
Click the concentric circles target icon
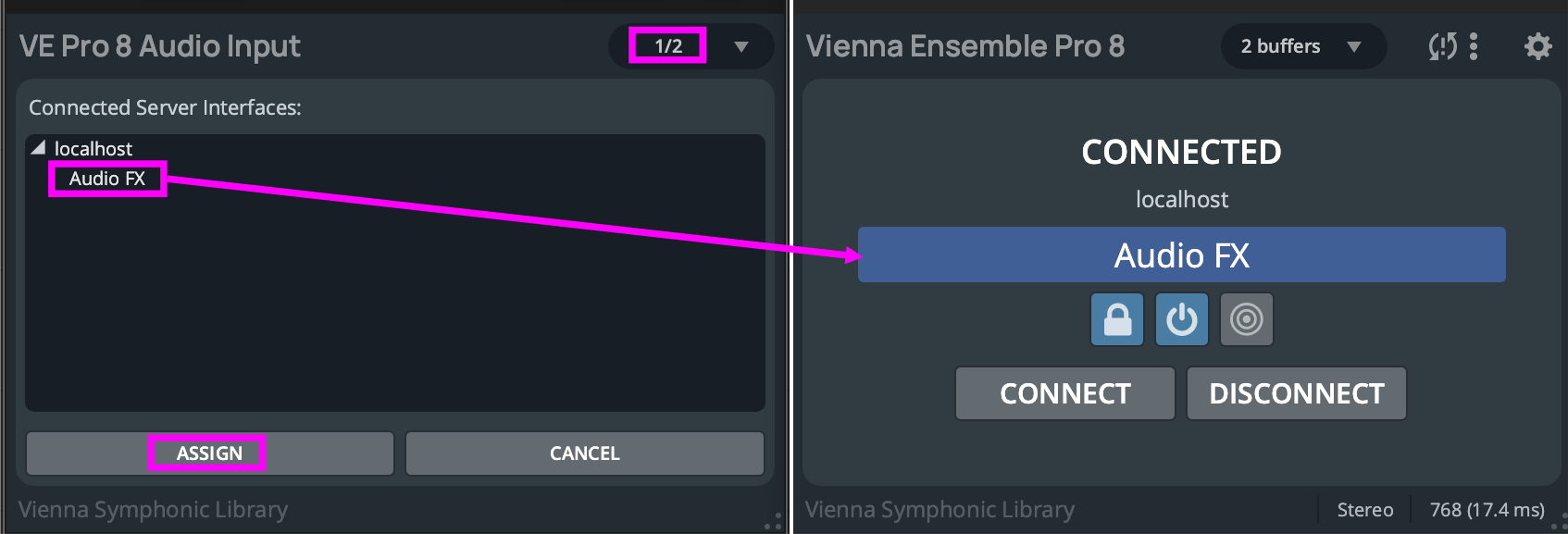pyautogui.click(x=1246, y=320)
